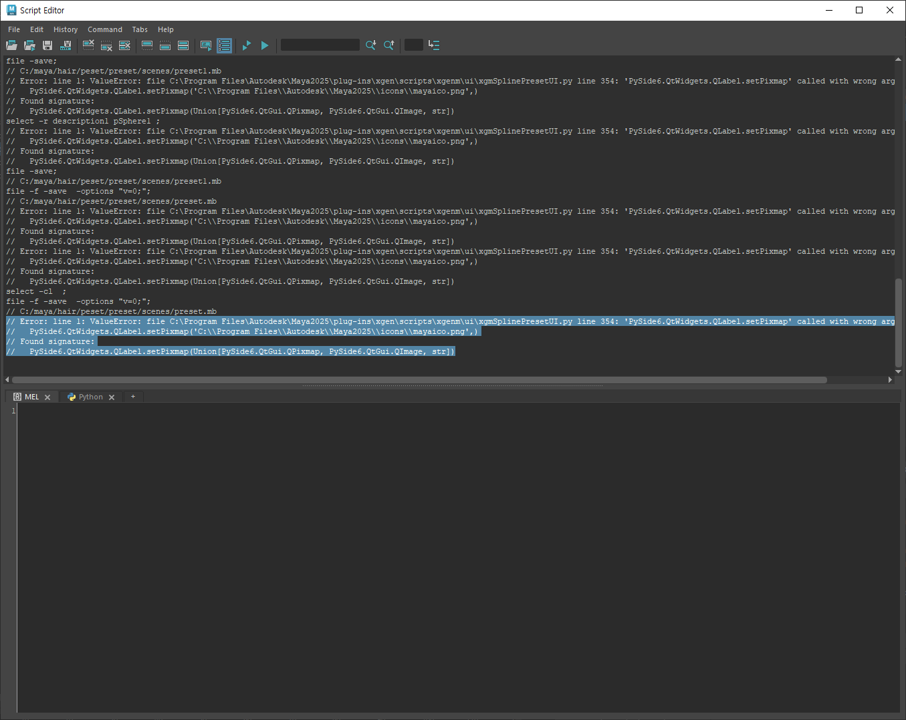Image resolution: width=906 pixels, height=720 pixels.
Task: Clear the input pane
Action: click(106, 45)
